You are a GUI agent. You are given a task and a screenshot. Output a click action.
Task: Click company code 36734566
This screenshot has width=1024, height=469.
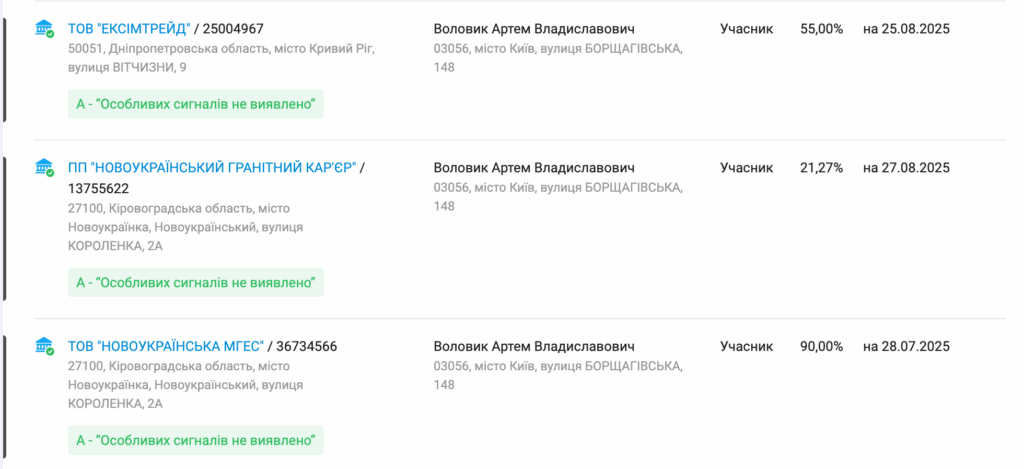[x=307, y=346]
